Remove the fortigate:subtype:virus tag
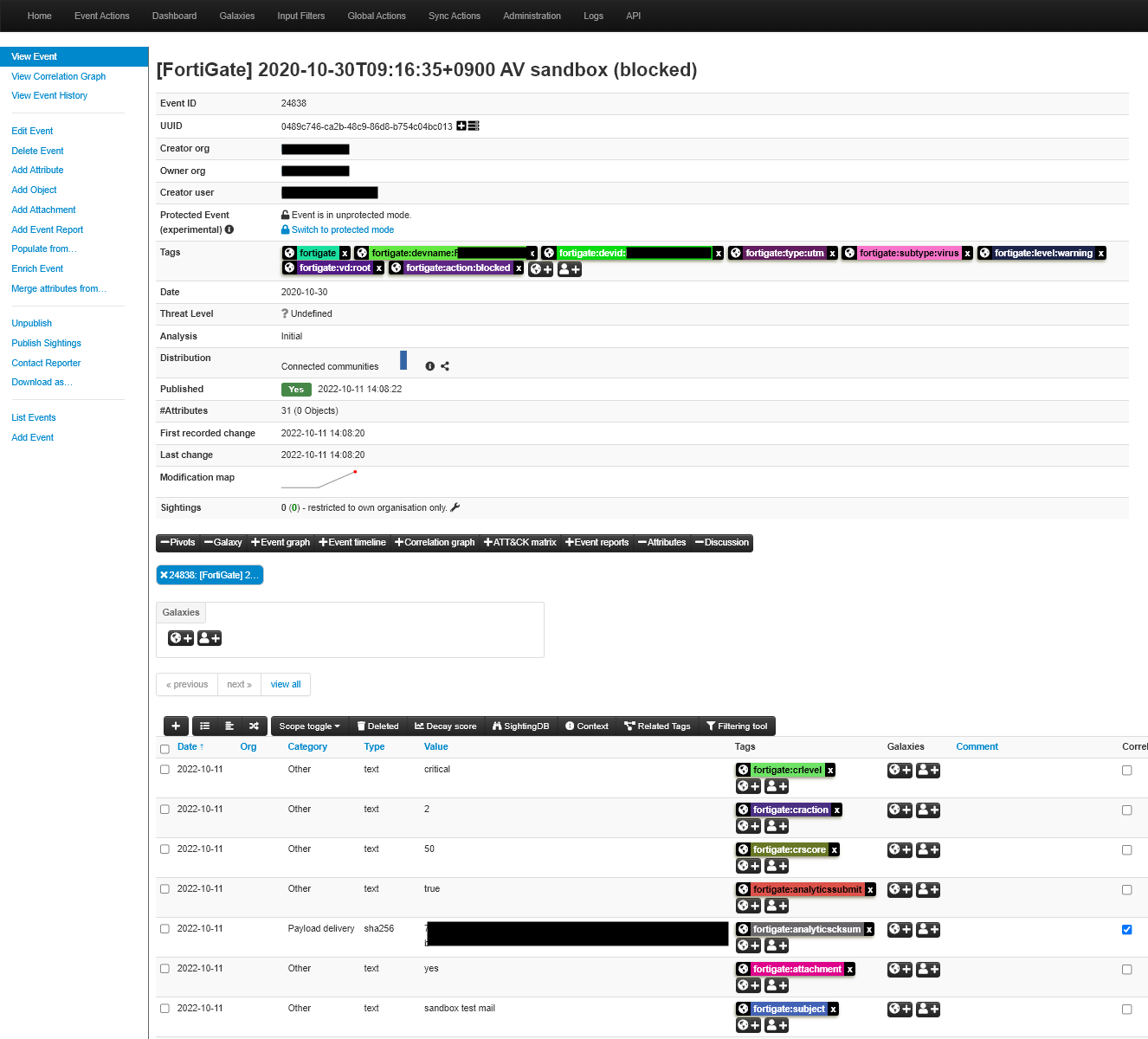Screen dimensions: 1148x1039 (x=968, y=254)
